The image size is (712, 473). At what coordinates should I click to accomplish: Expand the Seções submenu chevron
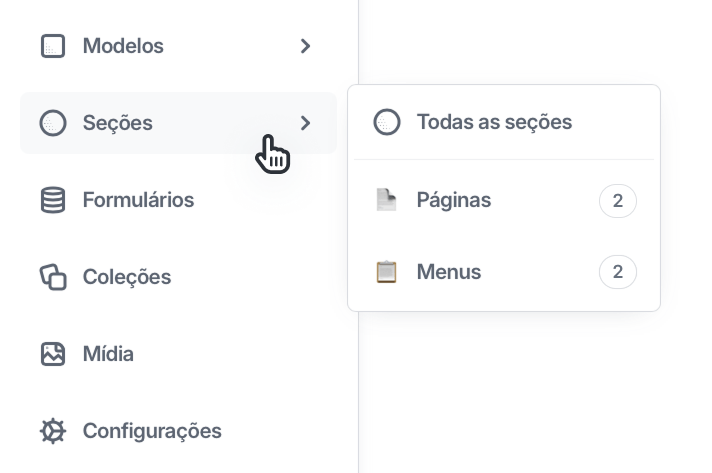click(x=305, y=123)
